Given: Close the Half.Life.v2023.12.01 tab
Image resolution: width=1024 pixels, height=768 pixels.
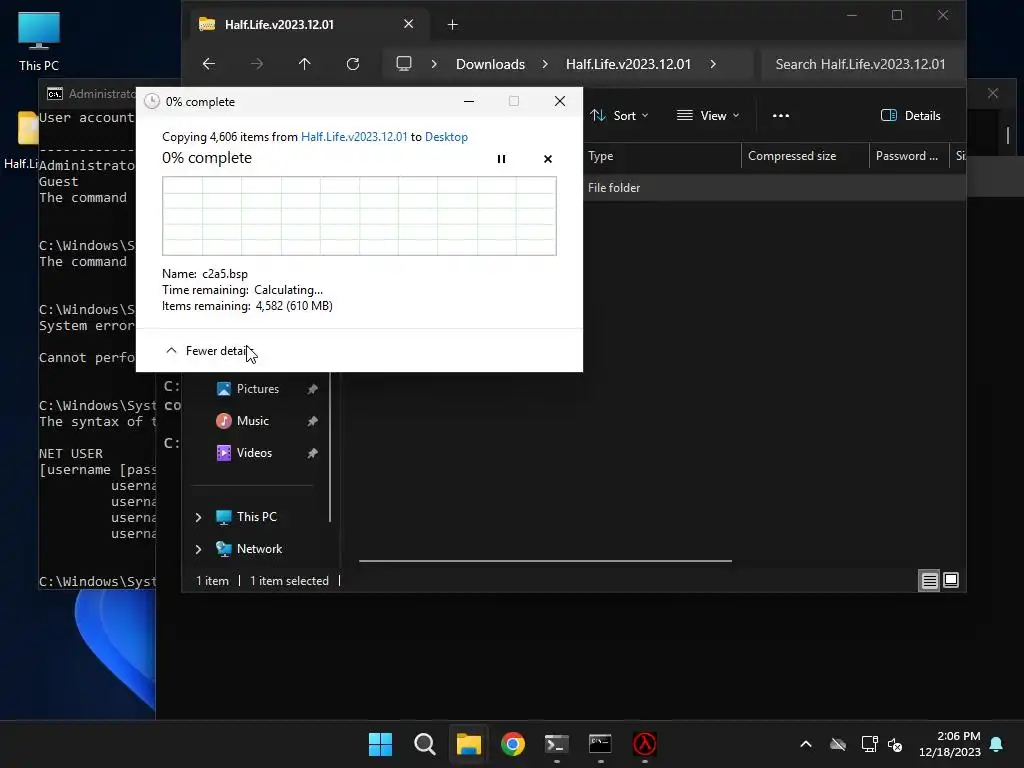Looking at the screenshot, I should coord(409,24).
